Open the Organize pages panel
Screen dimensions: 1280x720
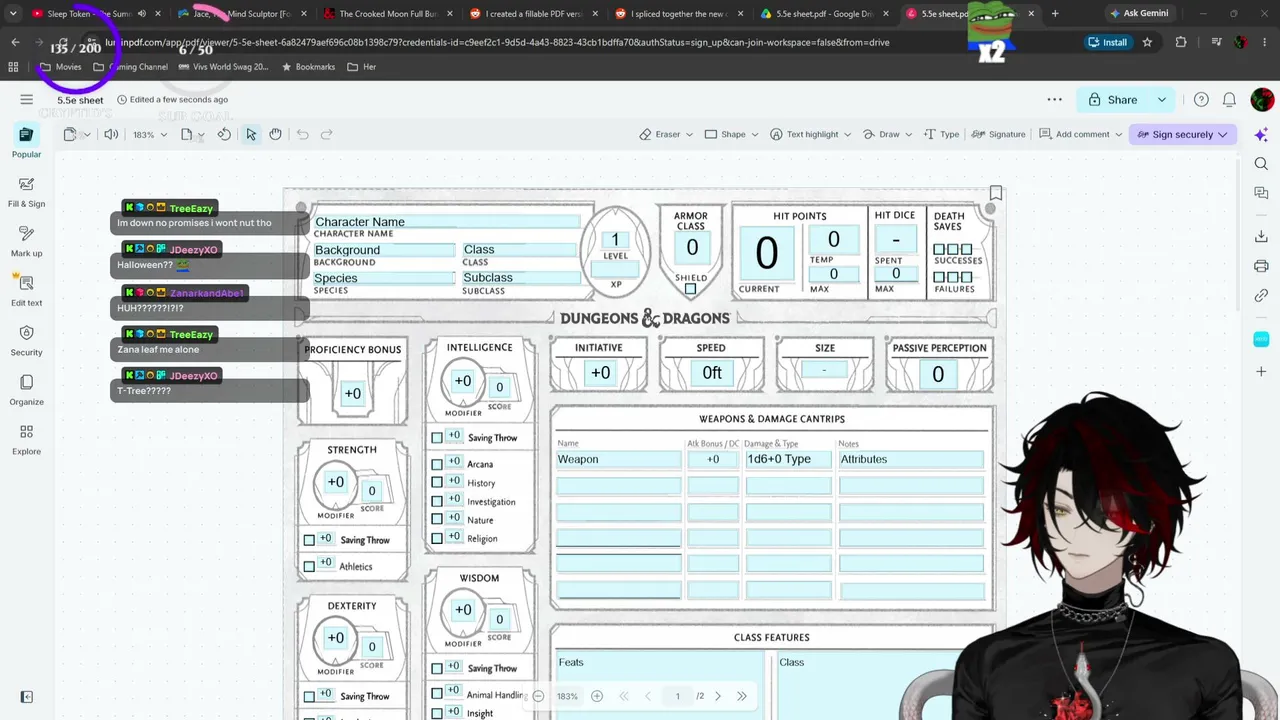[x=26, y=389]
